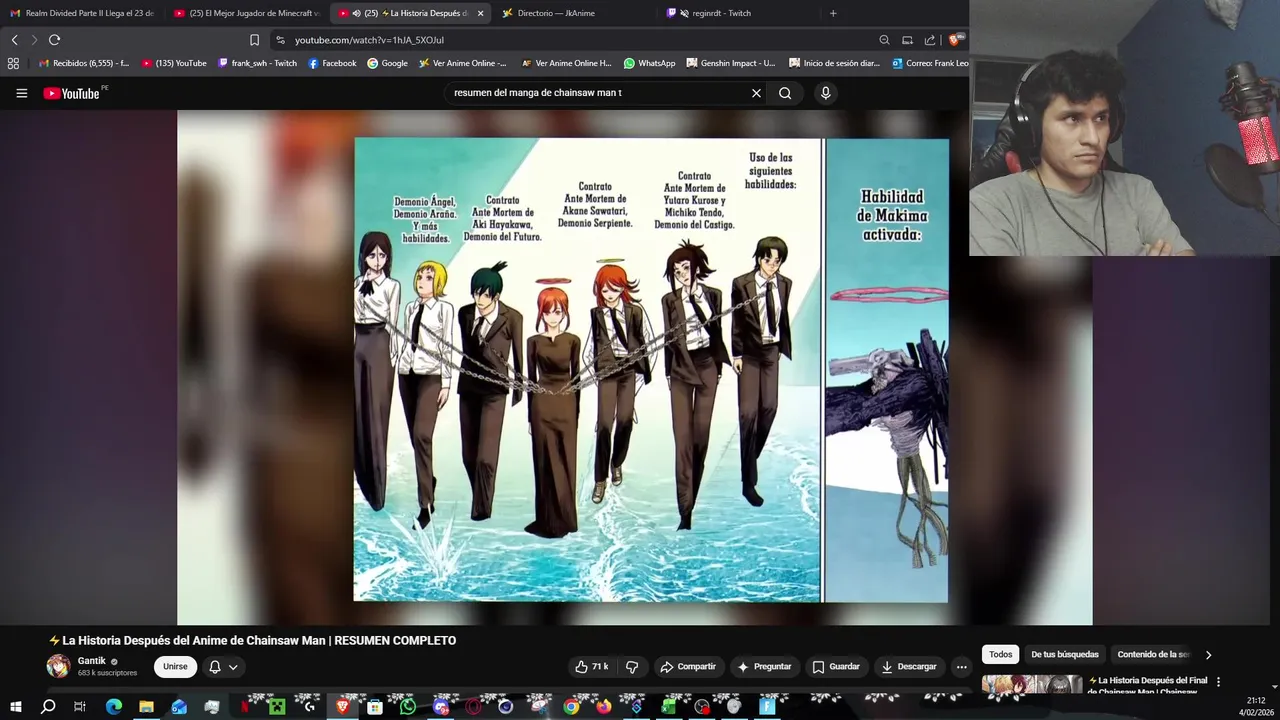Join the channel with Unirse
Image resolution: width=1280 pixels, height=720 pixels.
[x=175, y=667]
